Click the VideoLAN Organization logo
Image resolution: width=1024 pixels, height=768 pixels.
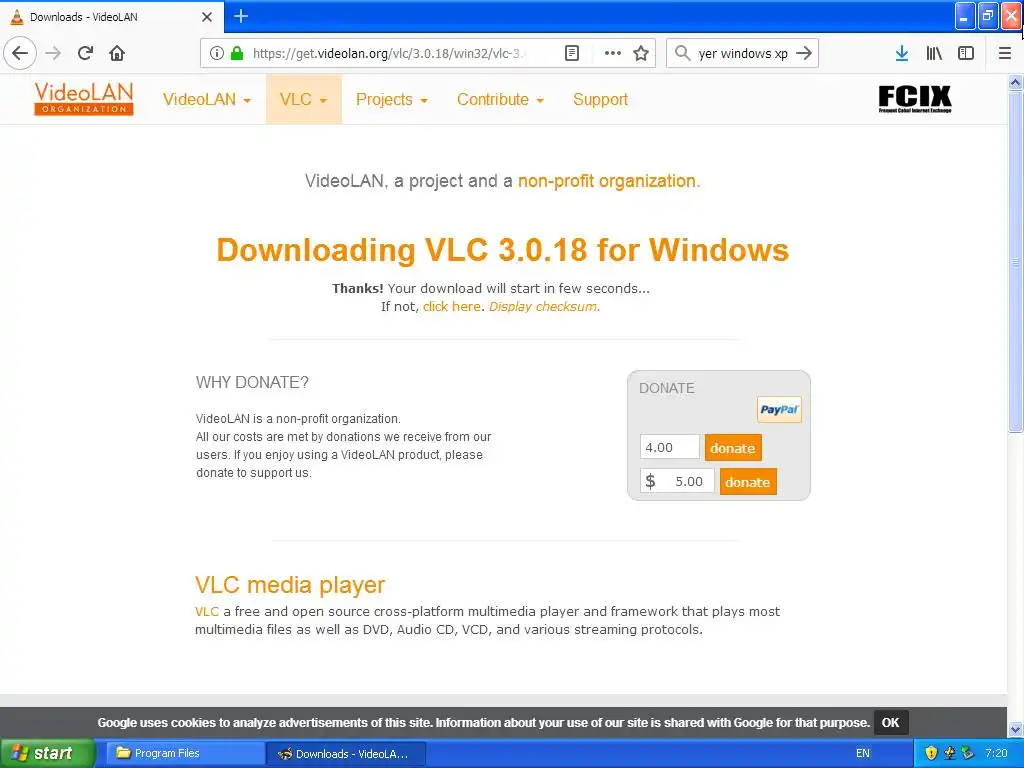[84, 99]
